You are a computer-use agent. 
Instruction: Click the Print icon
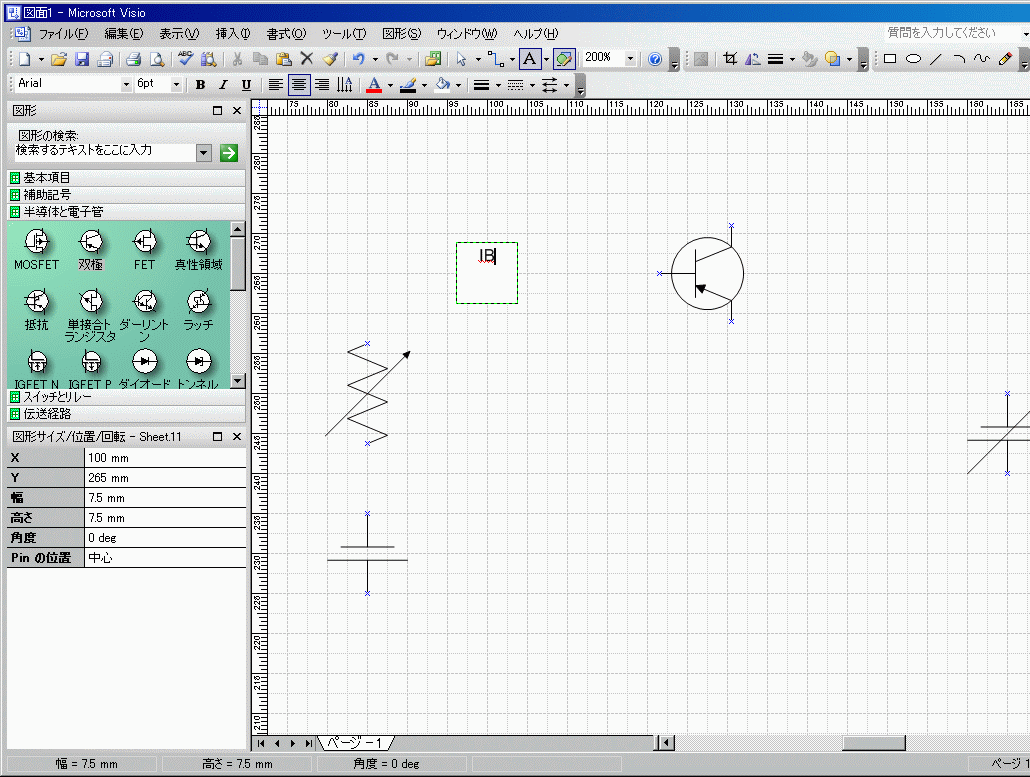coord(133,59)
